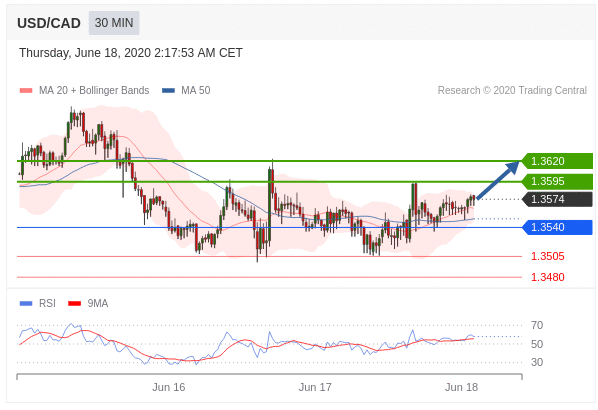598x410 pixels.
Task: Click the 1.3595 resistance price tag
Action: tap(557, 181)
